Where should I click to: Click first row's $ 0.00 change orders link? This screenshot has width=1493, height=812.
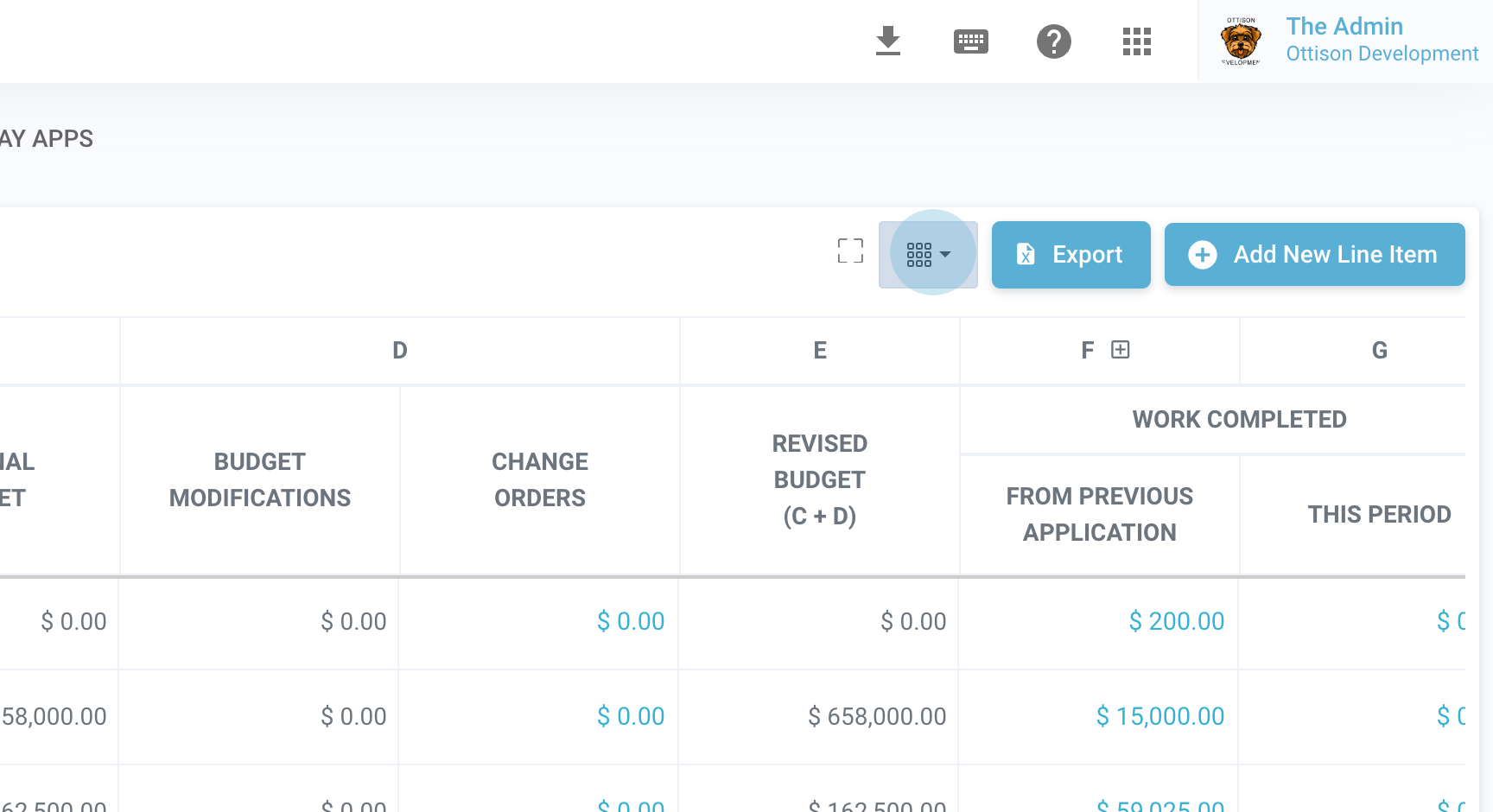tap(631, 621)
